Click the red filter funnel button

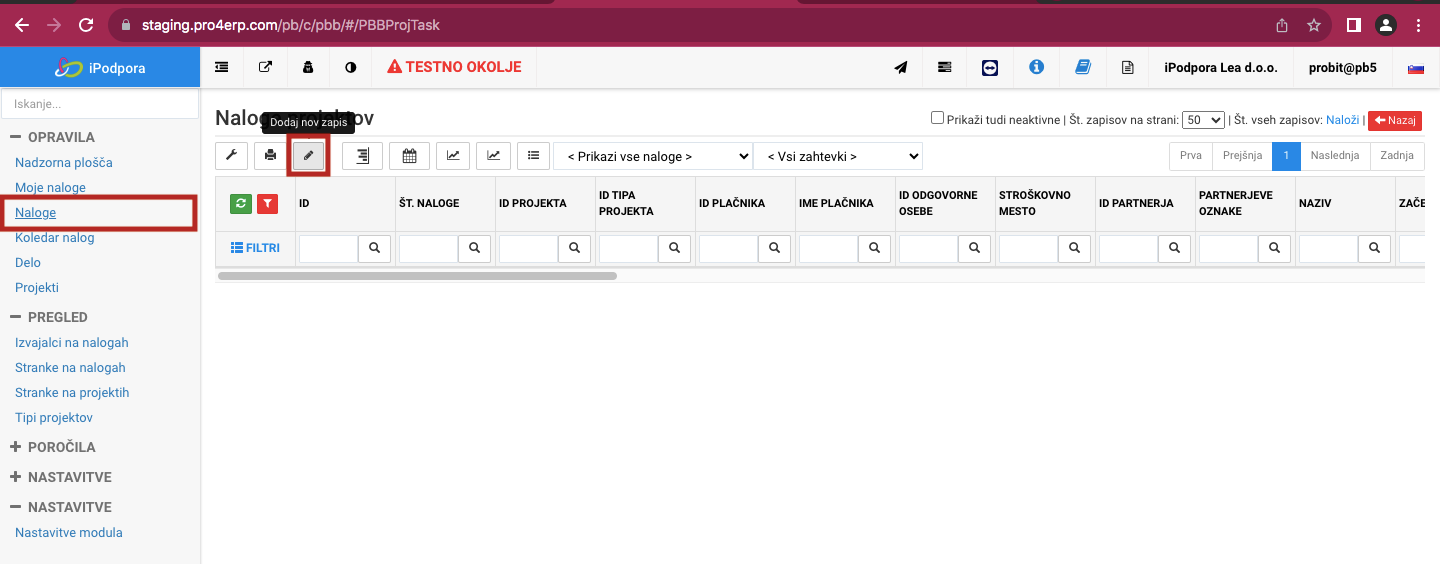click(x=267, y=203)
